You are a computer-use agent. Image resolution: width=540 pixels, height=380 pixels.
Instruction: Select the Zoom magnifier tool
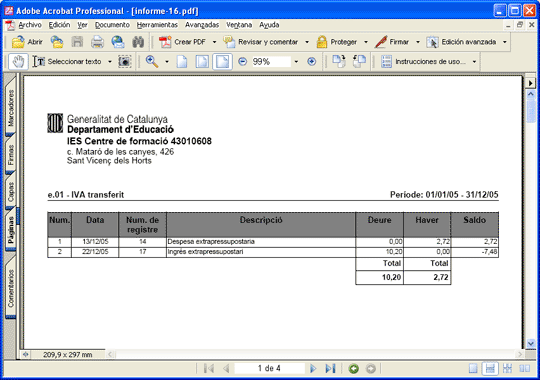point(152,62)
